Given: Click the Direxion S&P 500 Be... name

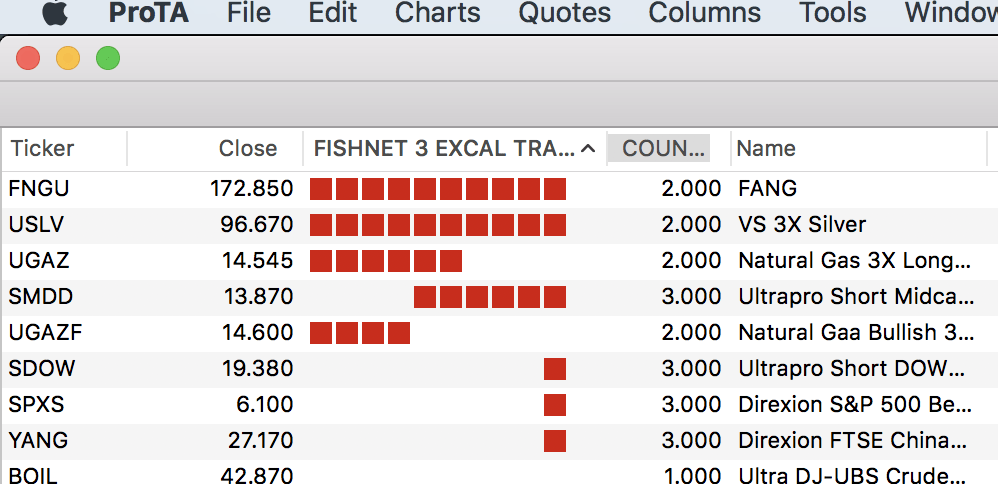Looking at the screenshot, I should click(x=855, y=404).
